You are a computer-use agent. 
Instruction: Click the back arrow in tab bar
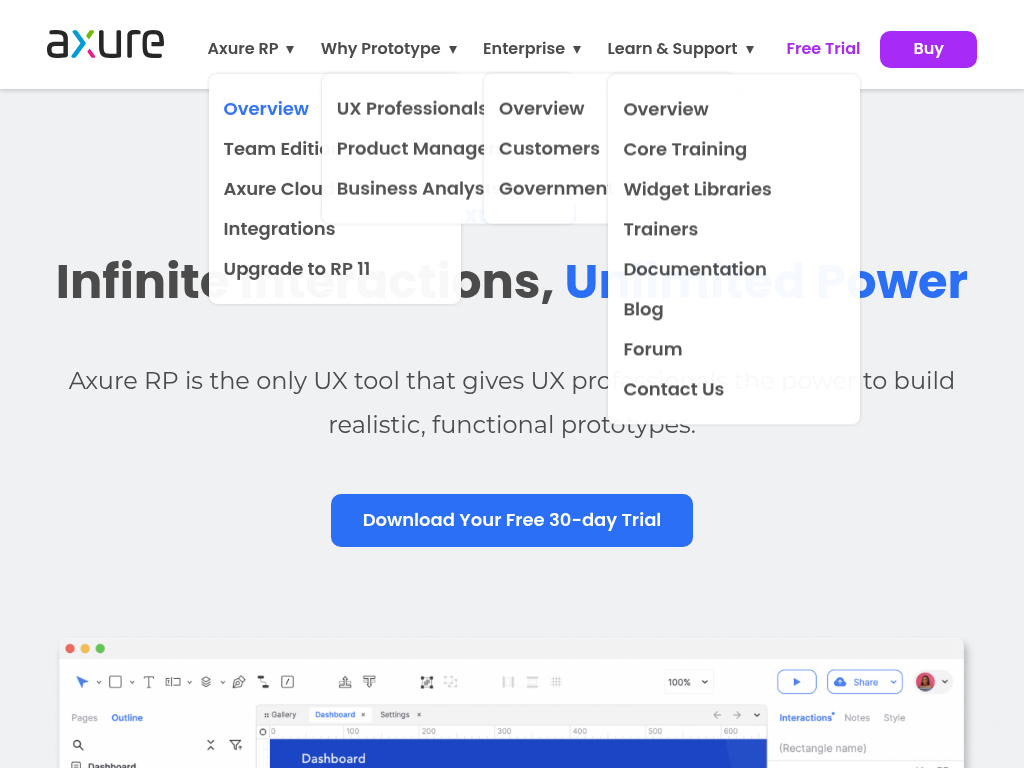[717, 714]
